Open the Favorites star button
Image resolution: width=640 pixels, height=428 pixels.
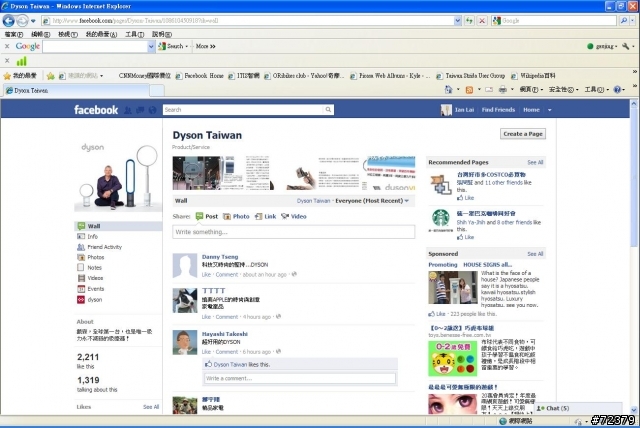20,75
